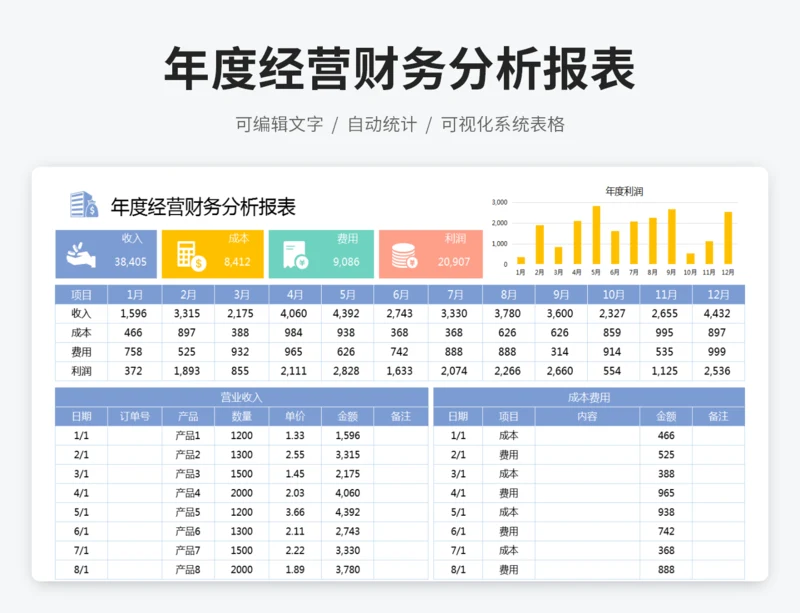
Task: Click the 收入 row label in the monthly table
Action: point(81,313)
